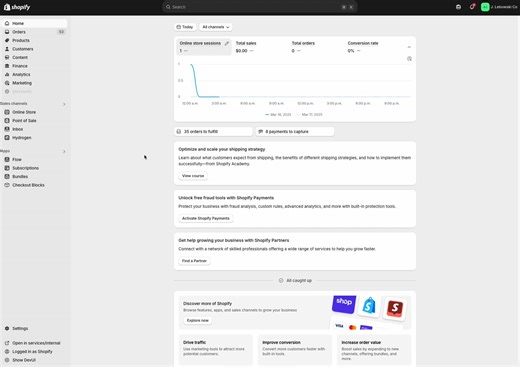Click the Online Store channel icon
This screenshot has height=367, width=520.
pos(7,112)
